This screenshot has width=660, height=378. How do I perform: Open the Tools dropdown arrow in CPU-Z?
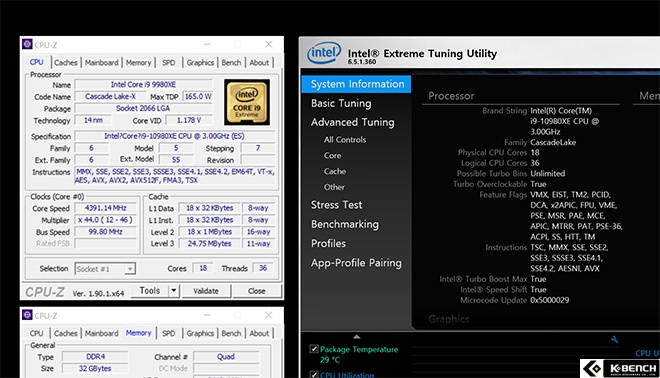tap(173, 290)
